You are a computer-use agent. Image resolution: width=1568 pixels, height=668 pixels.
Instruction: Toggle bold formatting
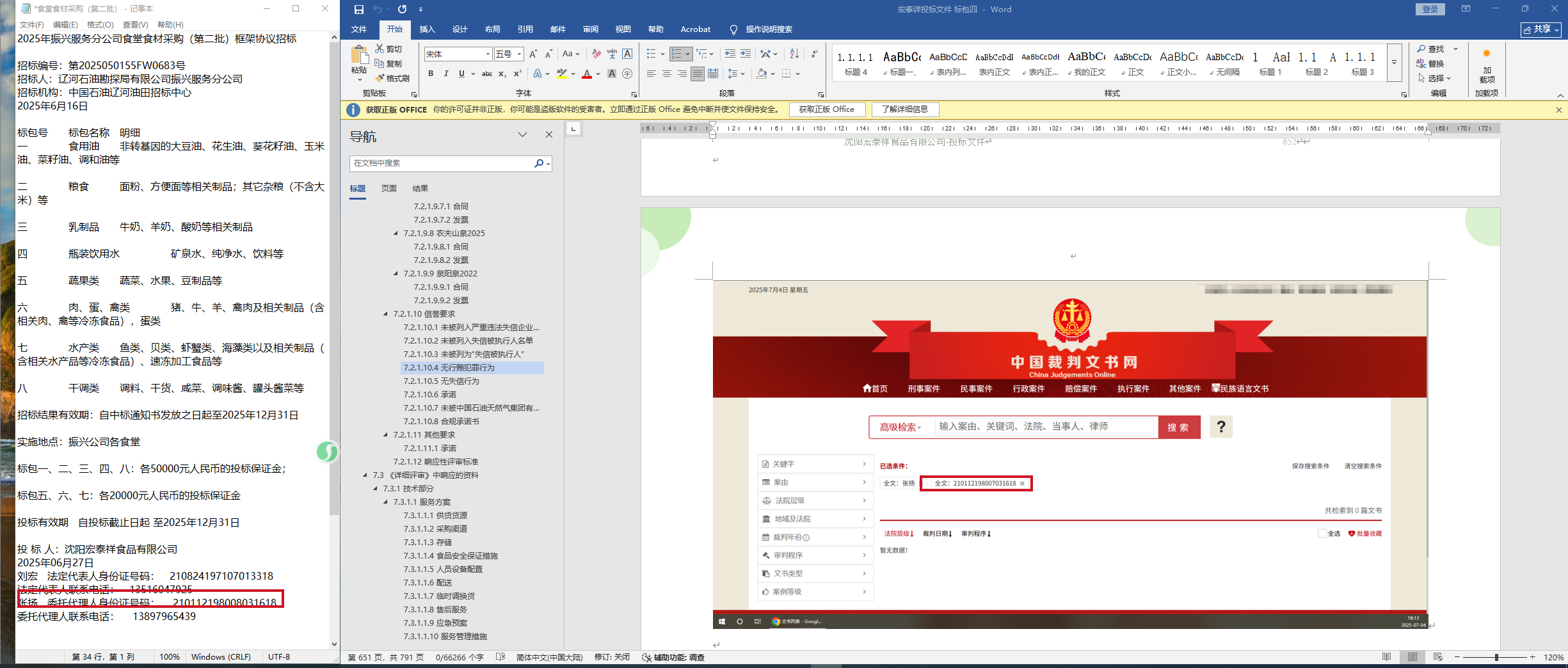431,74
